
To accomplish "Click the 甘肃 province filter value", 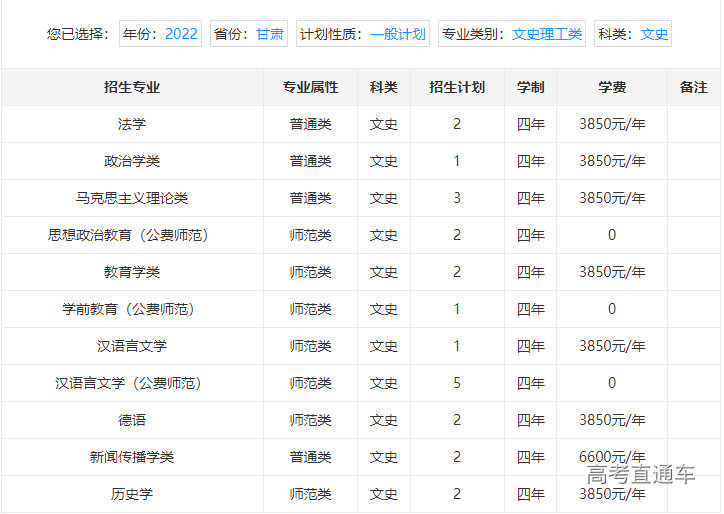I will click(269, 34).
